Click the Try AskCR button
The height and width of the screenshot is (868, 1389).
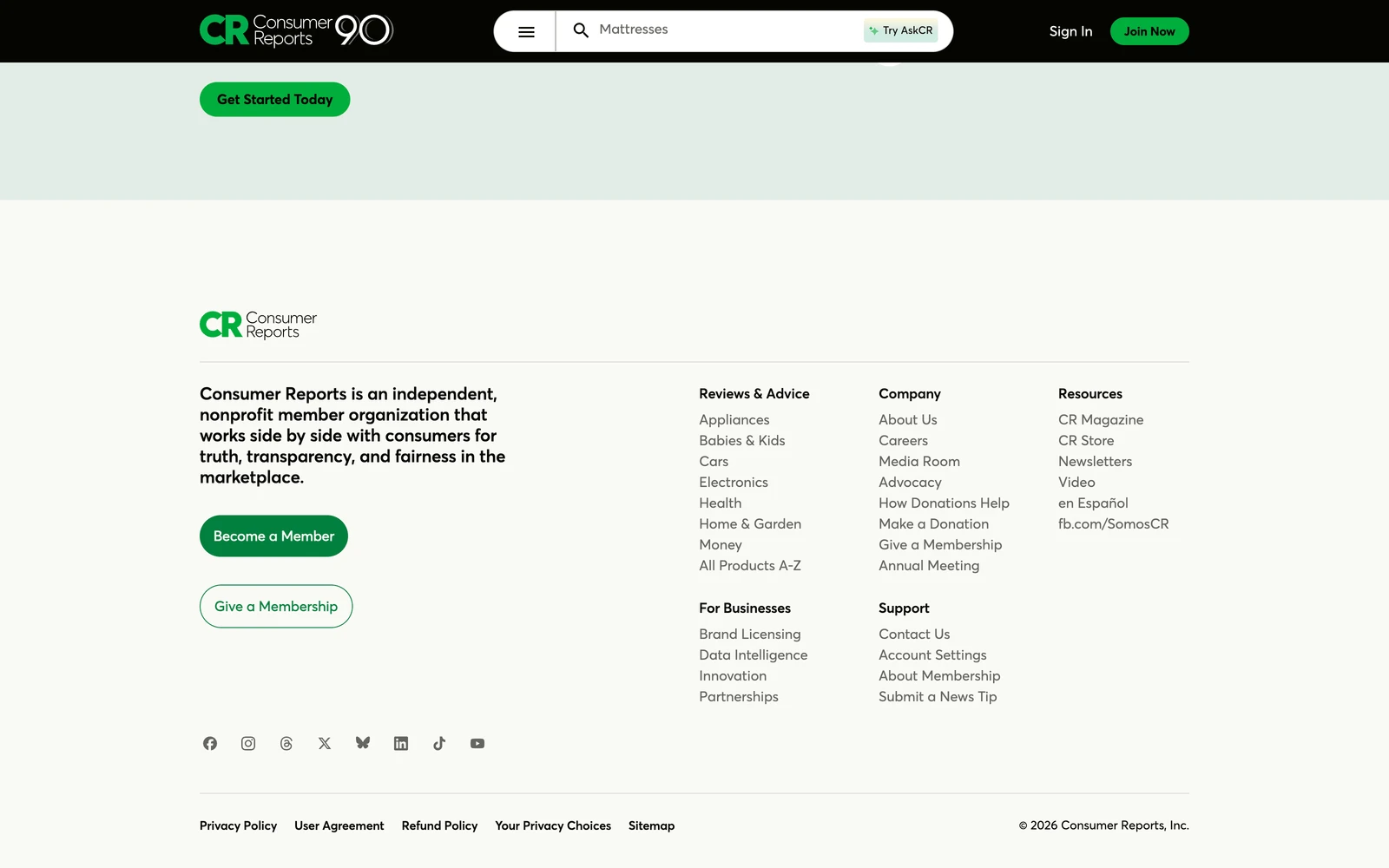coord(900,30)
